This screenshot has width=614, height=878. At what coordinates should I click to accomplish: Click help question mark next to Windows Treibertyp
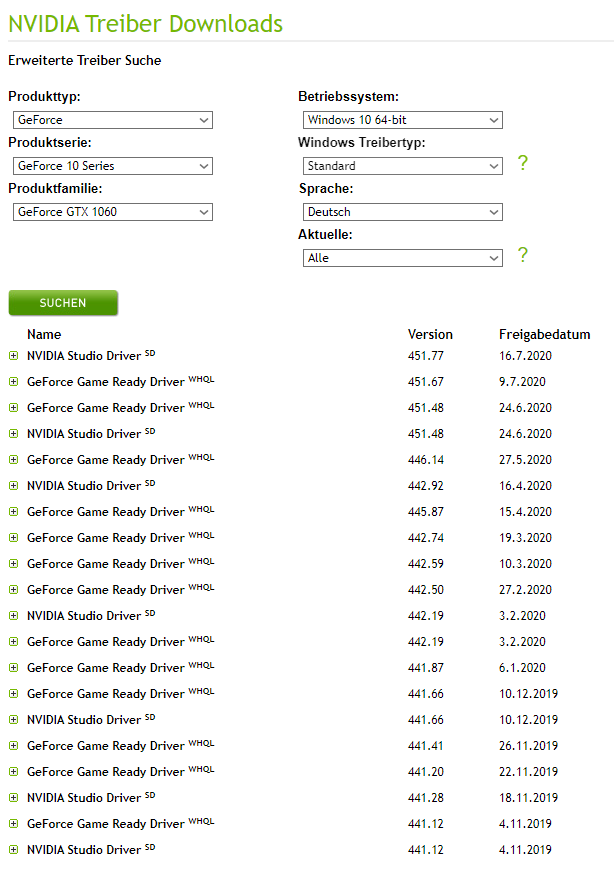[523, 162]
